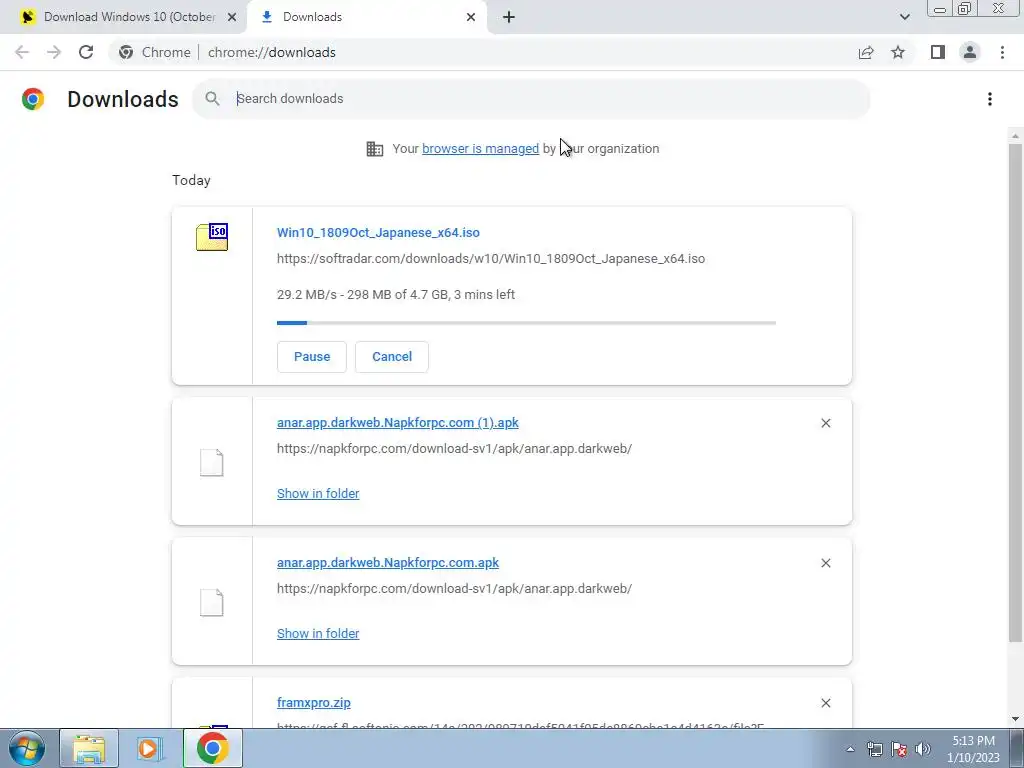Remove Napkforpc.com.apk from list
The width and height of the screenshot is (1024, 768).
825,563
